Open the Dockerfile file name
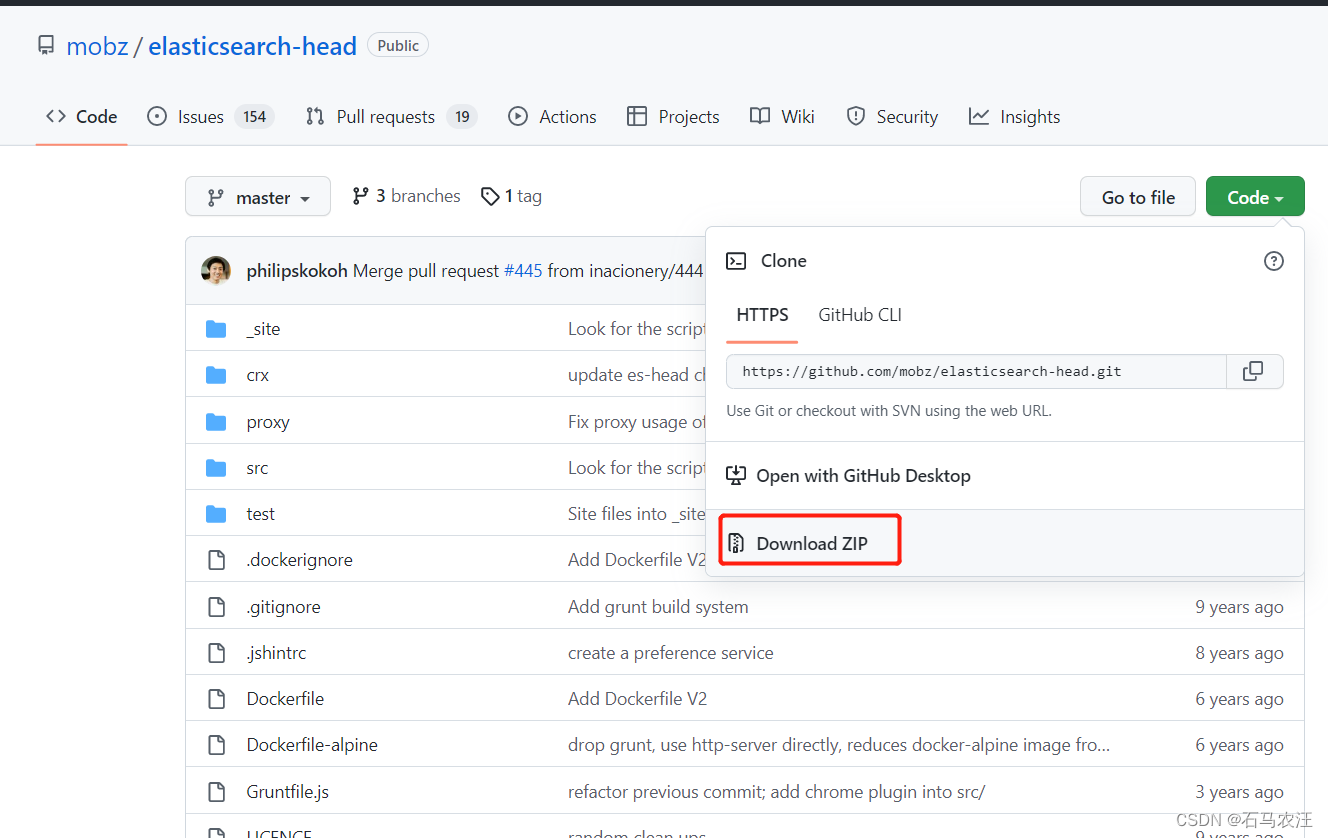The width and height of the screenshot is (1328, 838). click(x=285, y=699)
